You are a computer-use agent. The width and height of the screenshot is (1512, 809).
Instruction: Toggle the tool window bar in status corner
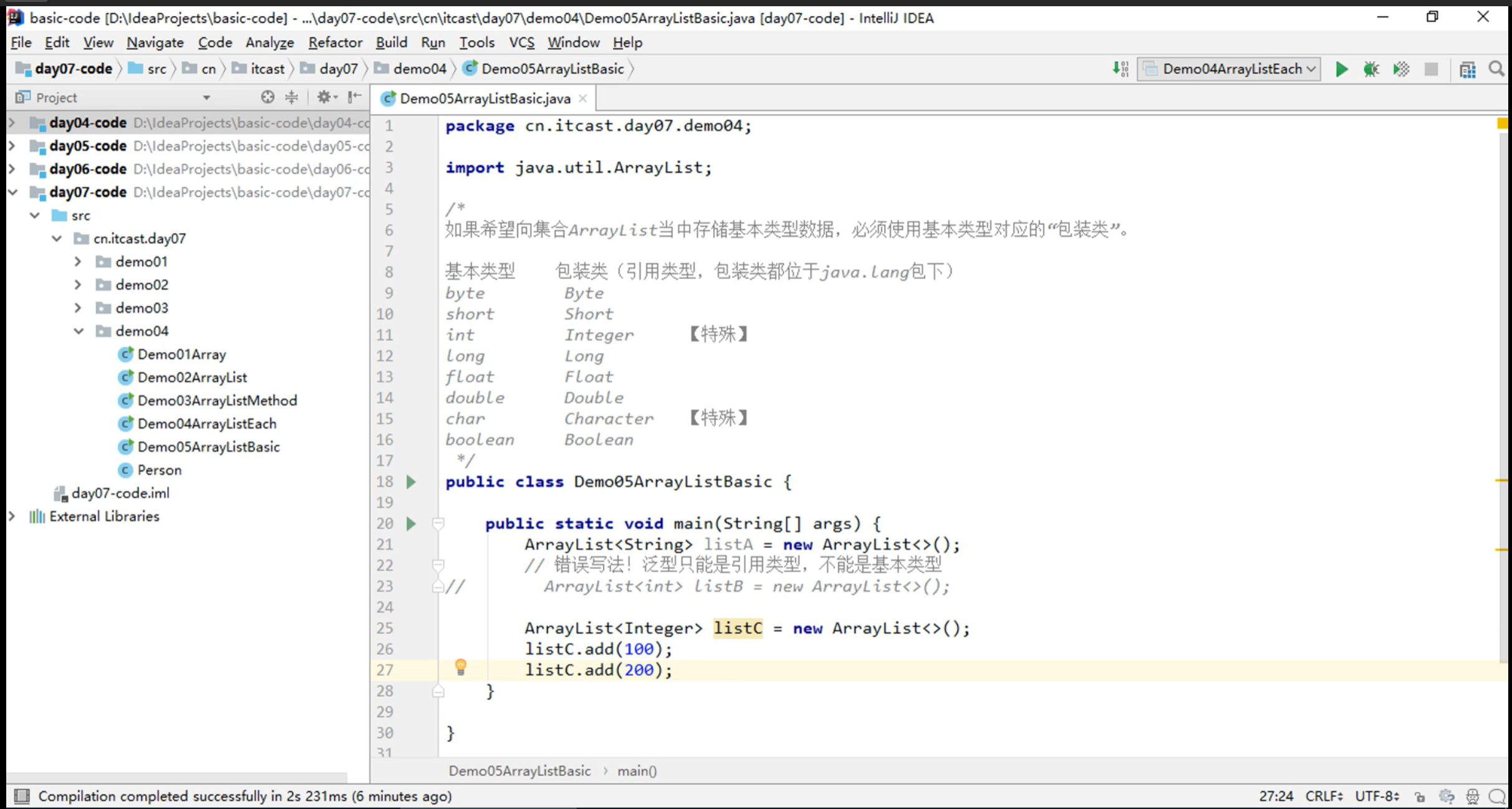coord(22,796)
